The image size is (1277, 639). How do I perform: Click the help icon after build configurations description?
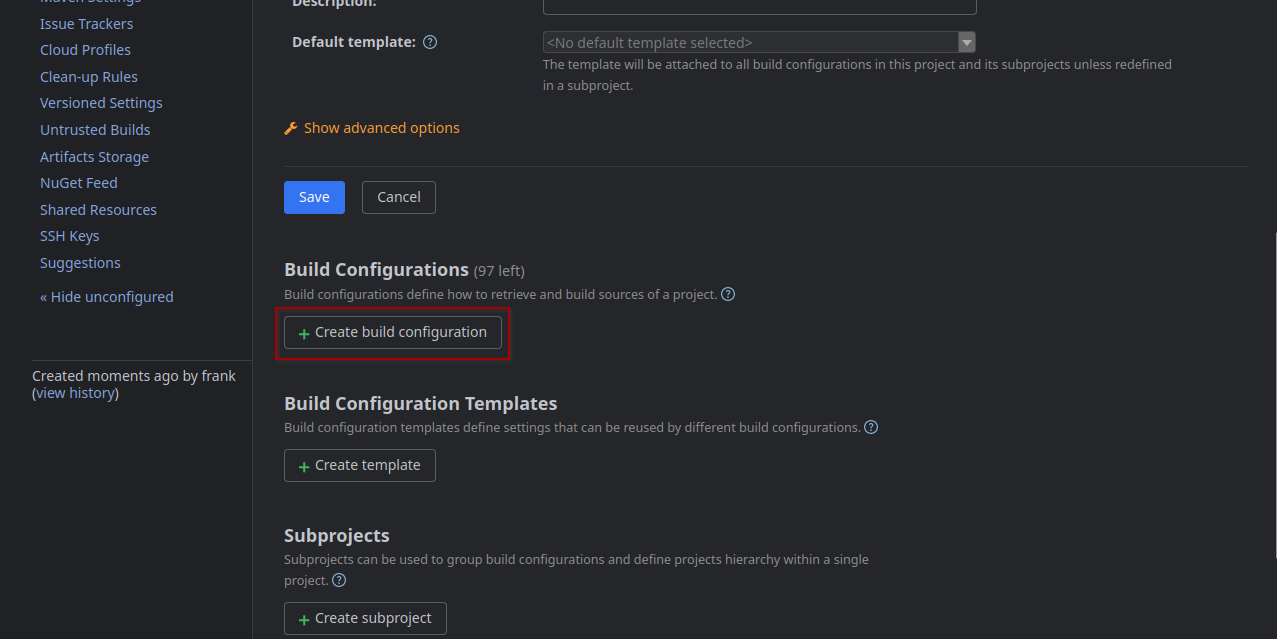(727, 294)
